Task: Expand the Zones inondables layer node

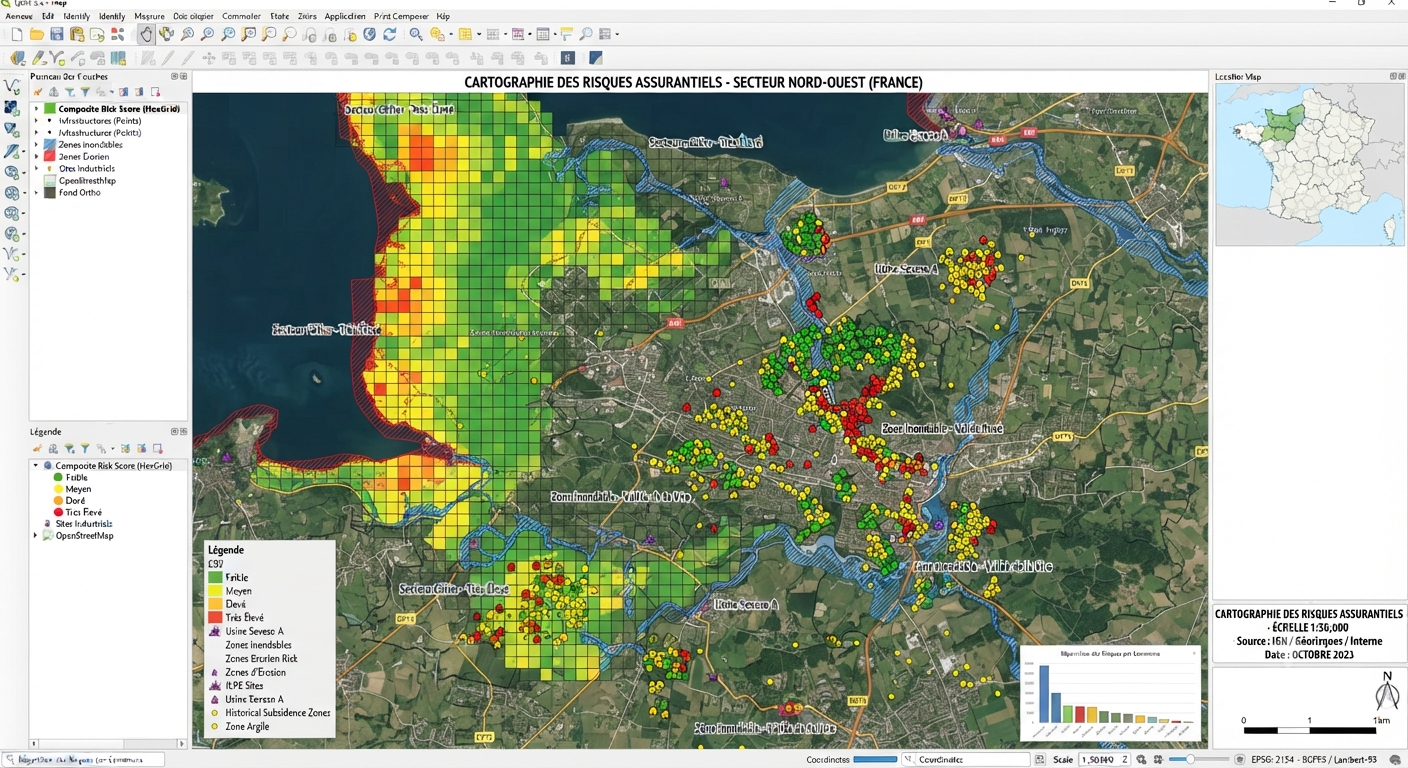Action: 36,144
